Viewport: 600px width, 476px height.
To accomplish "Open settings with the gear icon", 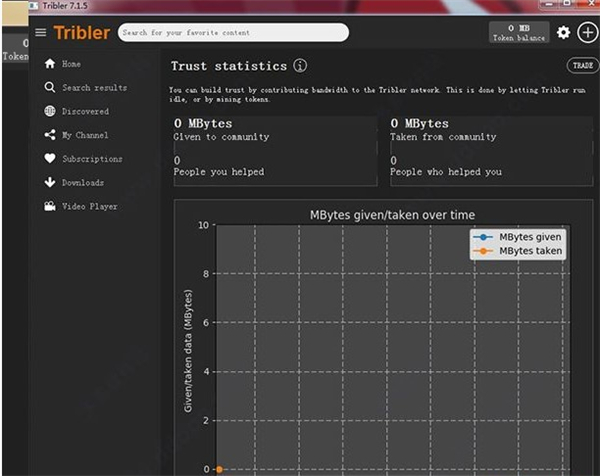I will coord(563,32).
